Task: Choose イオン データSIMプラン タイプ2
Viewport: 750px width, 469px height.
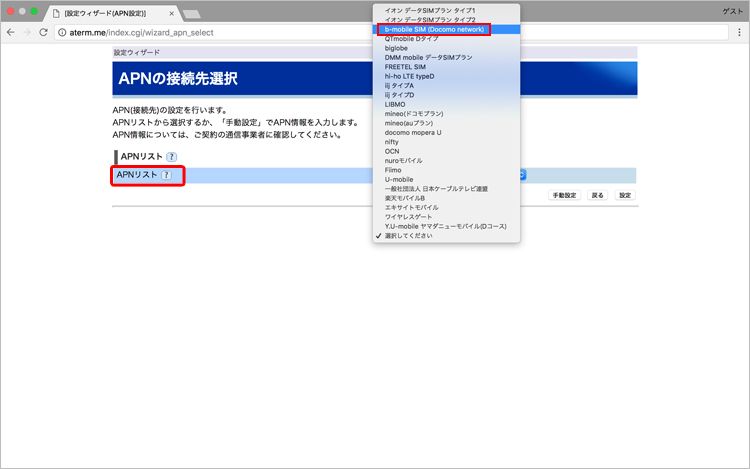Action: tap(446, 20)
